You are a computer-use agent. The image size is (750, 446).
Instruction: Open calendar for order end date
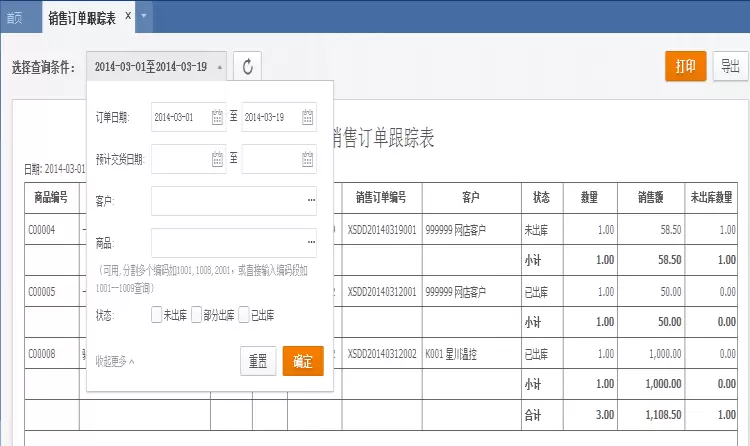[308, 117]
